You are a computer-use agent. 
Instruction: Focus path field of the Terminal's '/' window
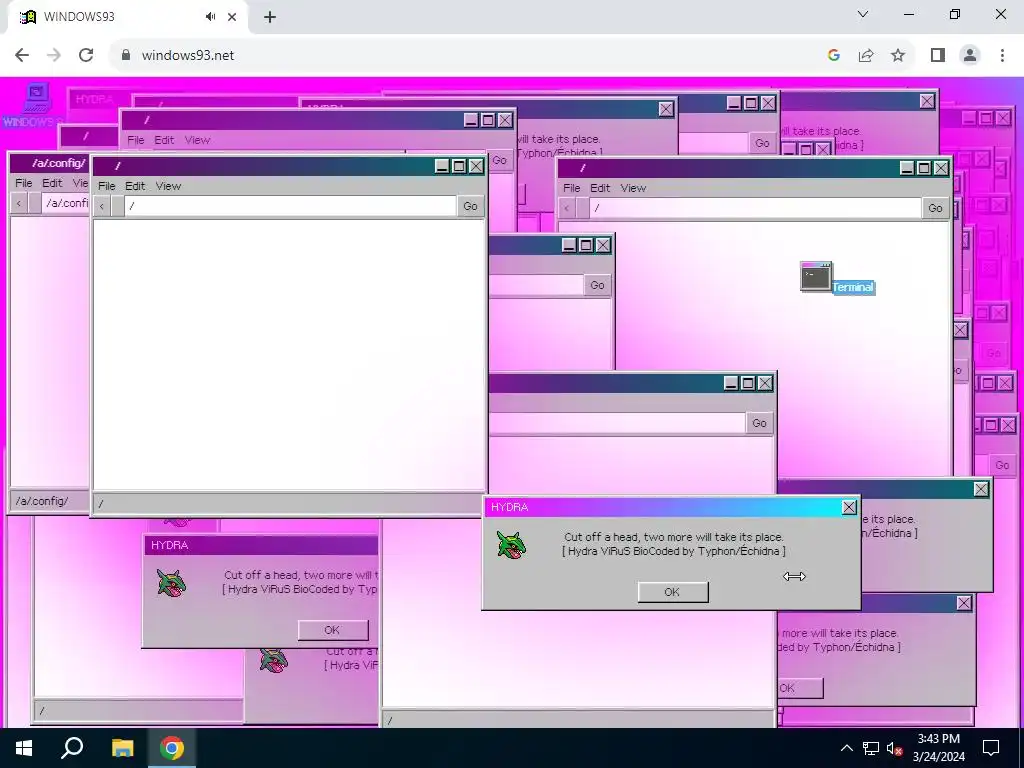pos(755,208)
